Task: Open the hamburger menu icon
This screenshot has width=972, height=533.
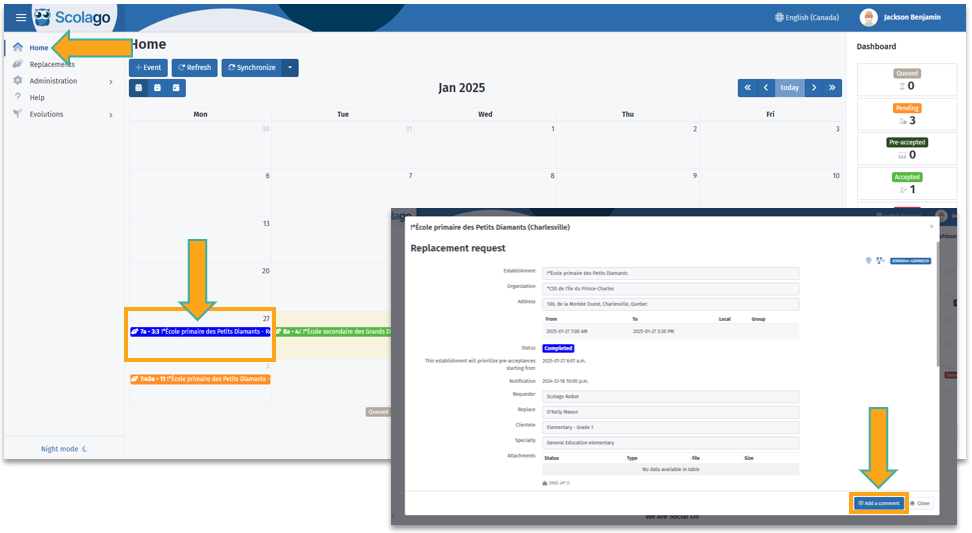Action: pyautogui.click(x=20, y=17)
